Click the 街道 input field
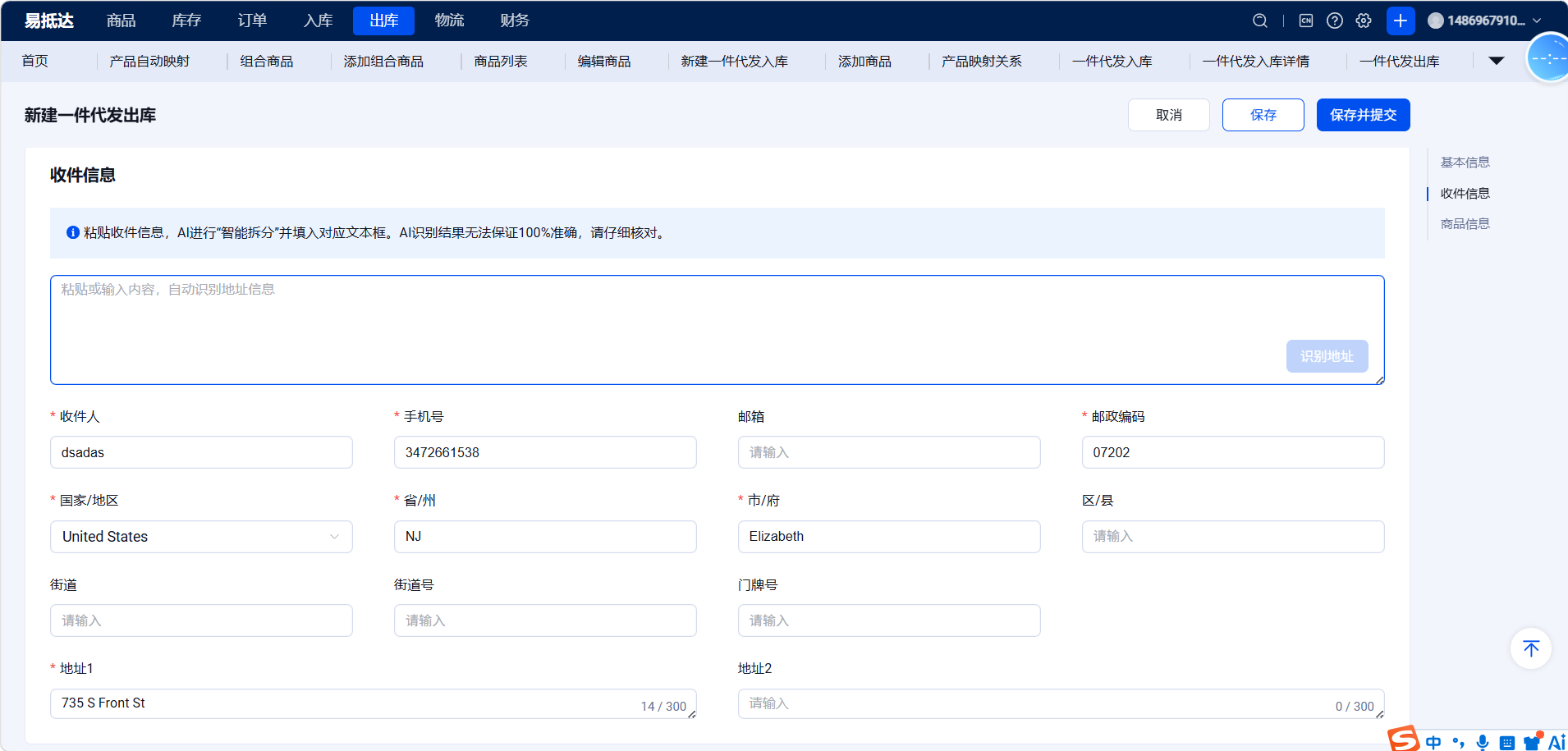1568x751 pixels. pos(201,620)
